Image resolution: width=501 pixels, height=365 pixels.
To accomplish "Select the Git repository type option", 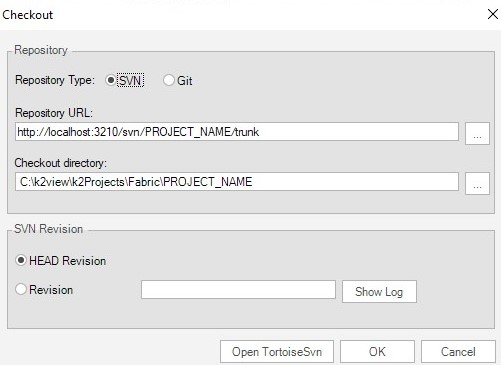I will click(169, 80).
